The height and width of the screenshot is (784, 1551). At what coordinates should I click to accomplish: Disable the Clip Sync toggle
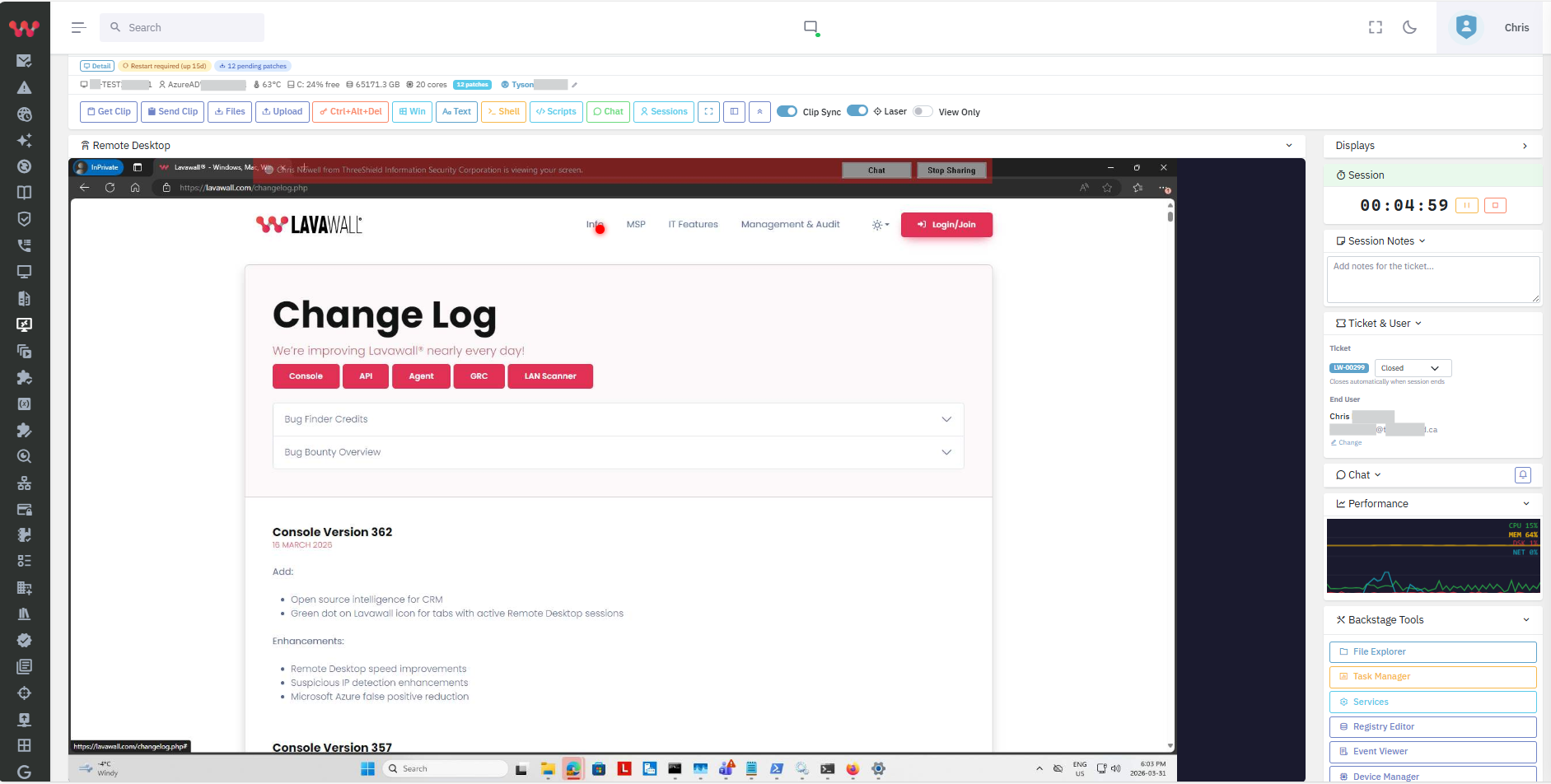point(787,110)
